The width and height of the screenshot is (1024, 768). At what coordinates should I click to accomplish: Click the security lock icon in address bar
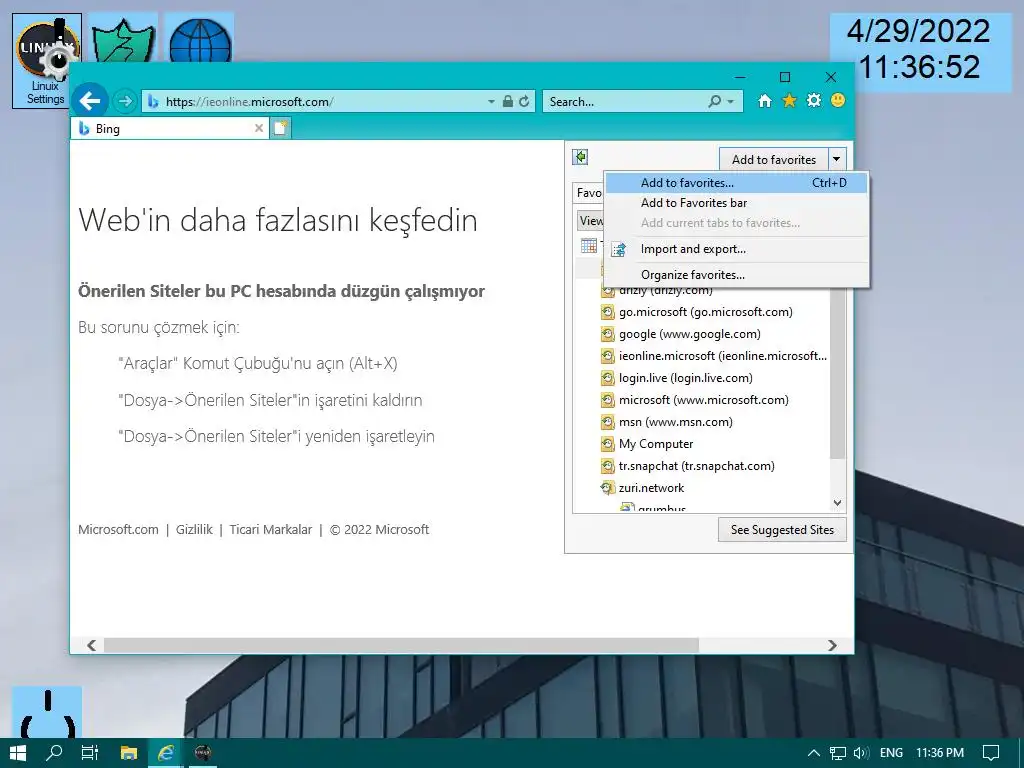[507, 101]
